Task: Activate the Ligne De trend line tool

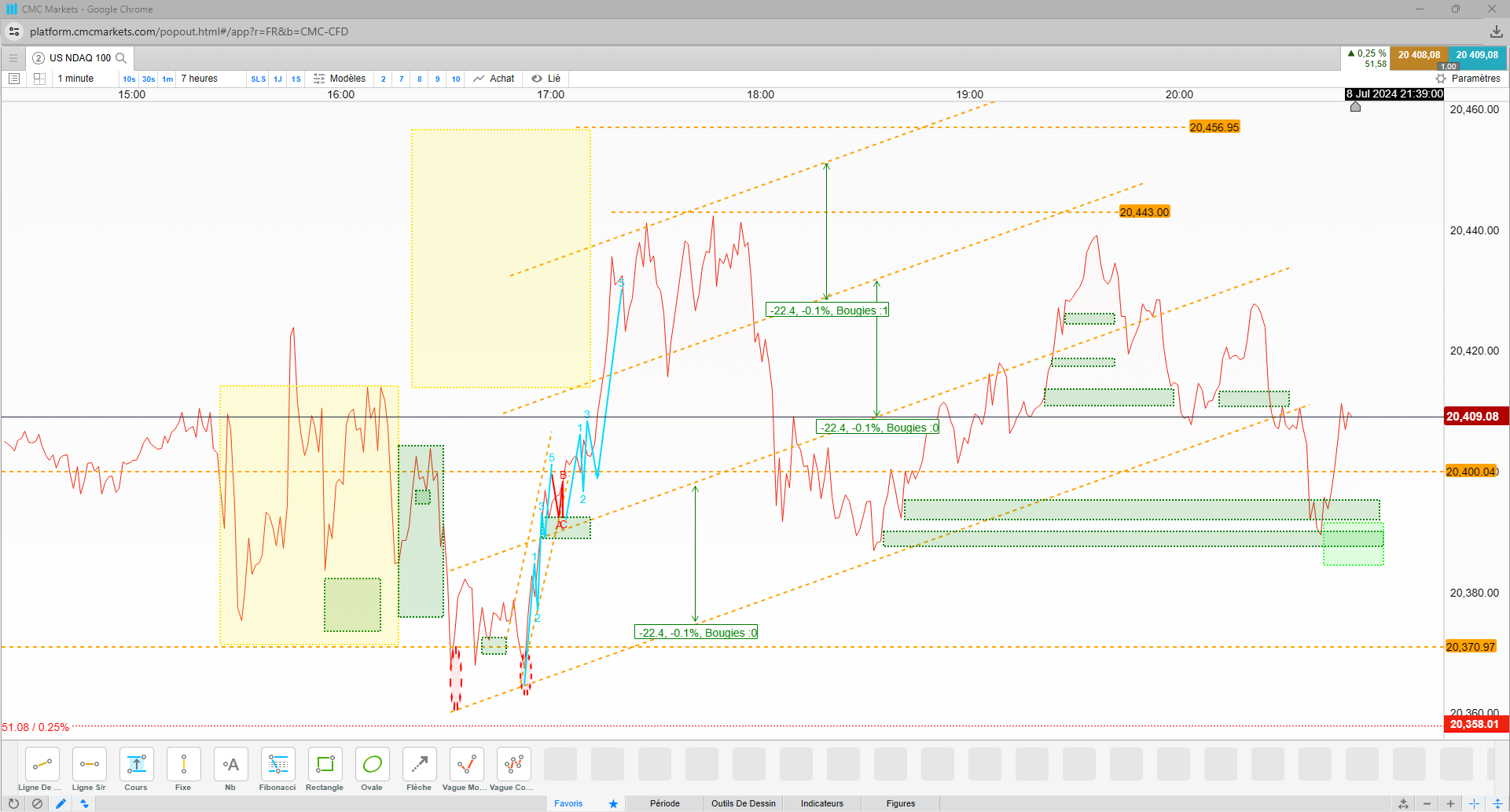Action: 42,770
